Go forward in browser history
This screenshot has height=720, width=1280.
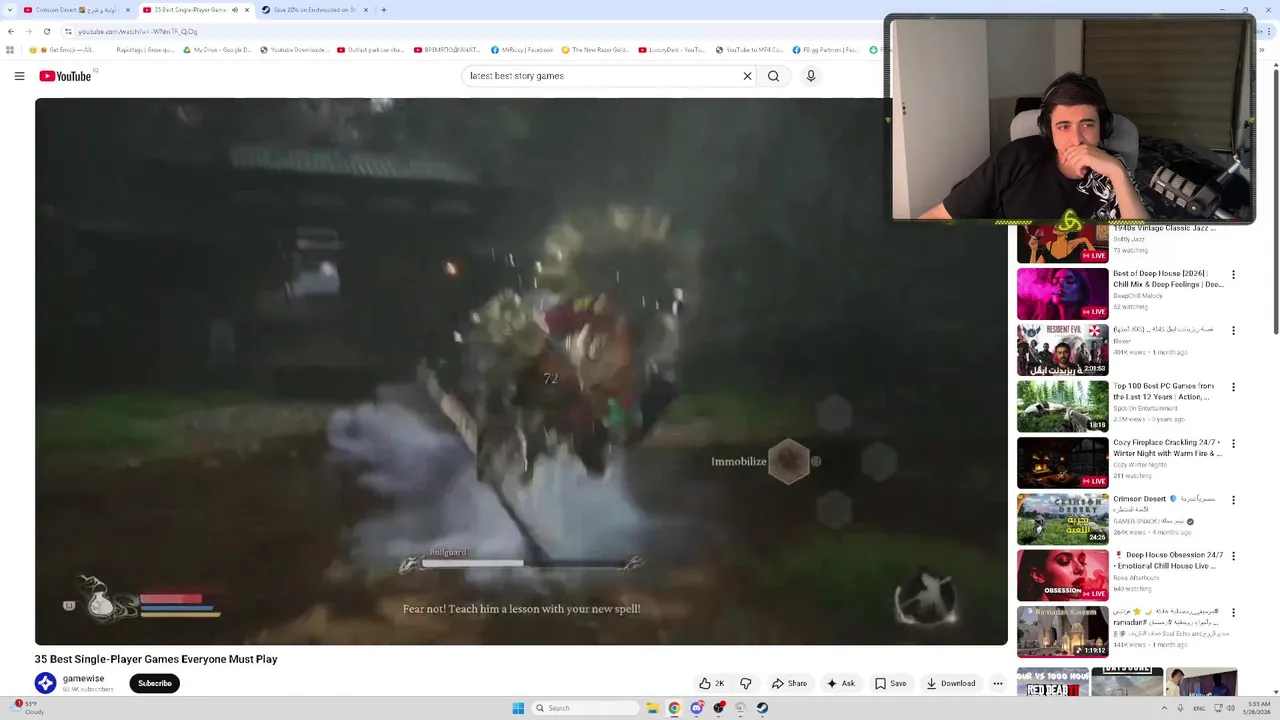tap(28, 31)
